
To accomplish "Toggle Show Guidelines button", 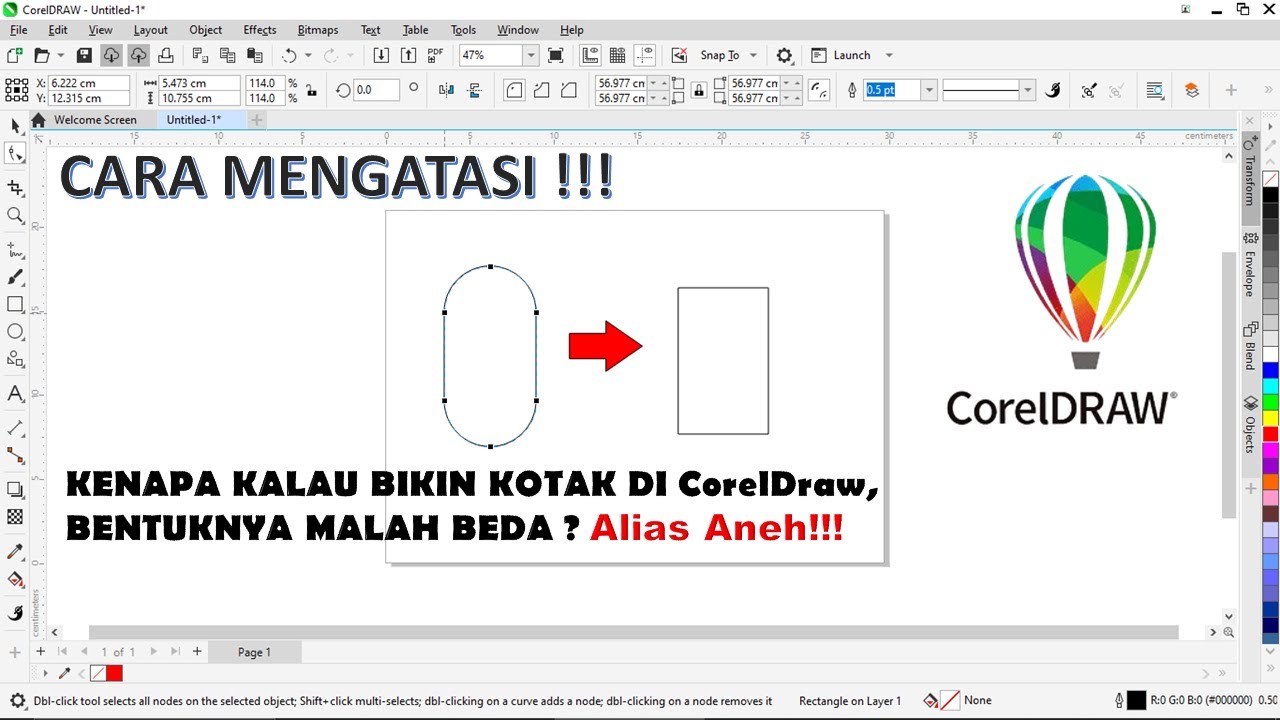I will (645, 55).
